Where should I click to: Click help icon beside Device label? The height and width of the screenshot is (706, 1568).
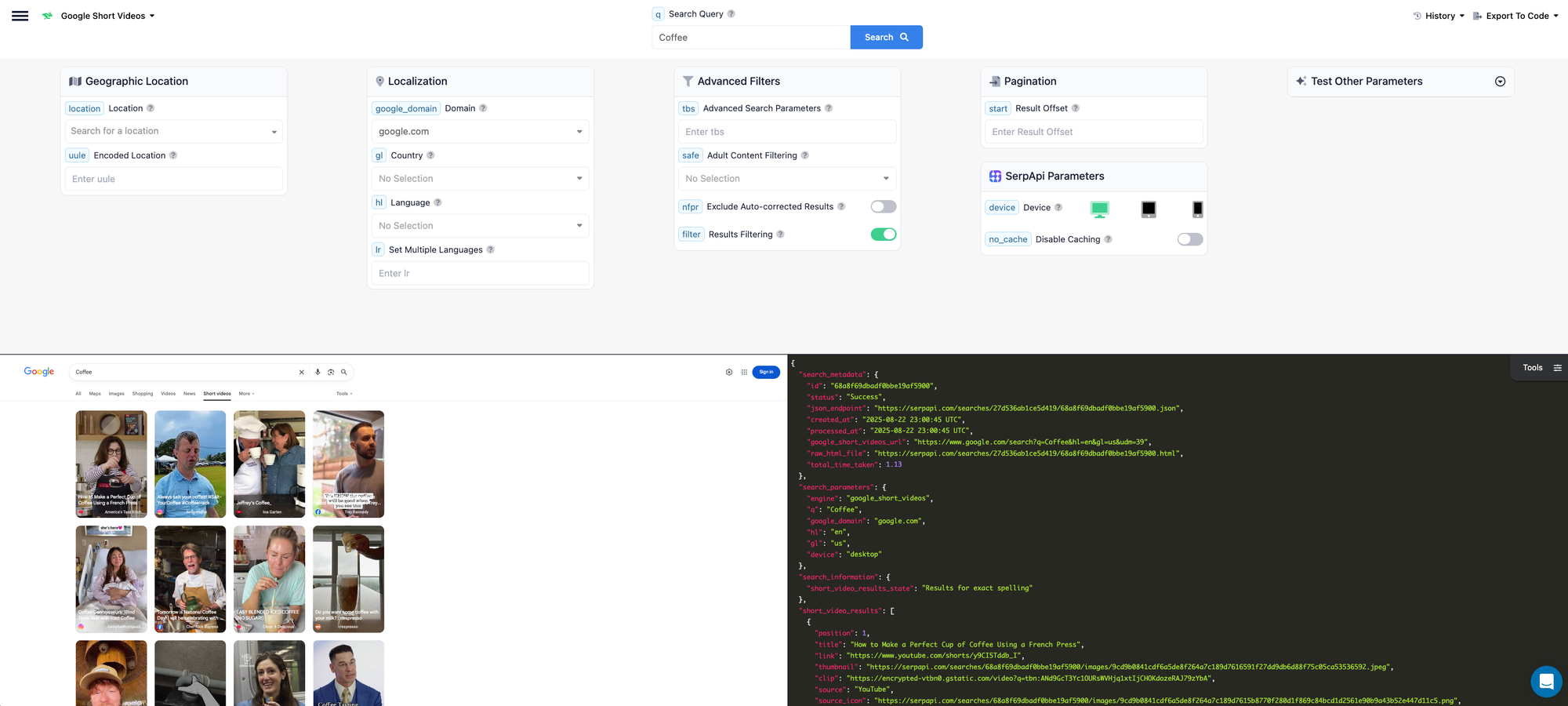click(x=1058, y=207)
